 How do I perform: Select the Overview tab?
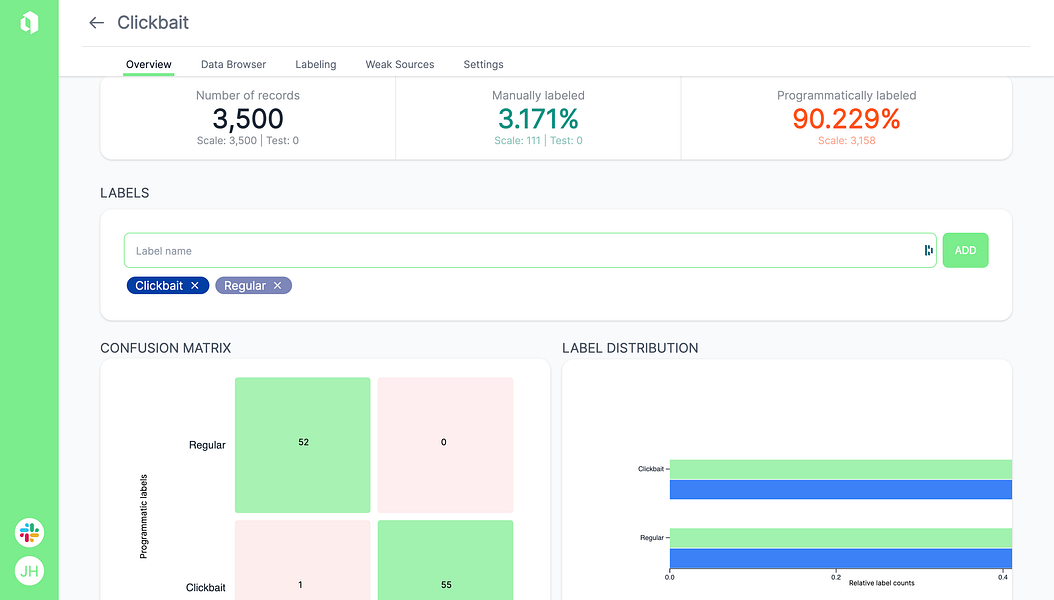click(148, 64)
